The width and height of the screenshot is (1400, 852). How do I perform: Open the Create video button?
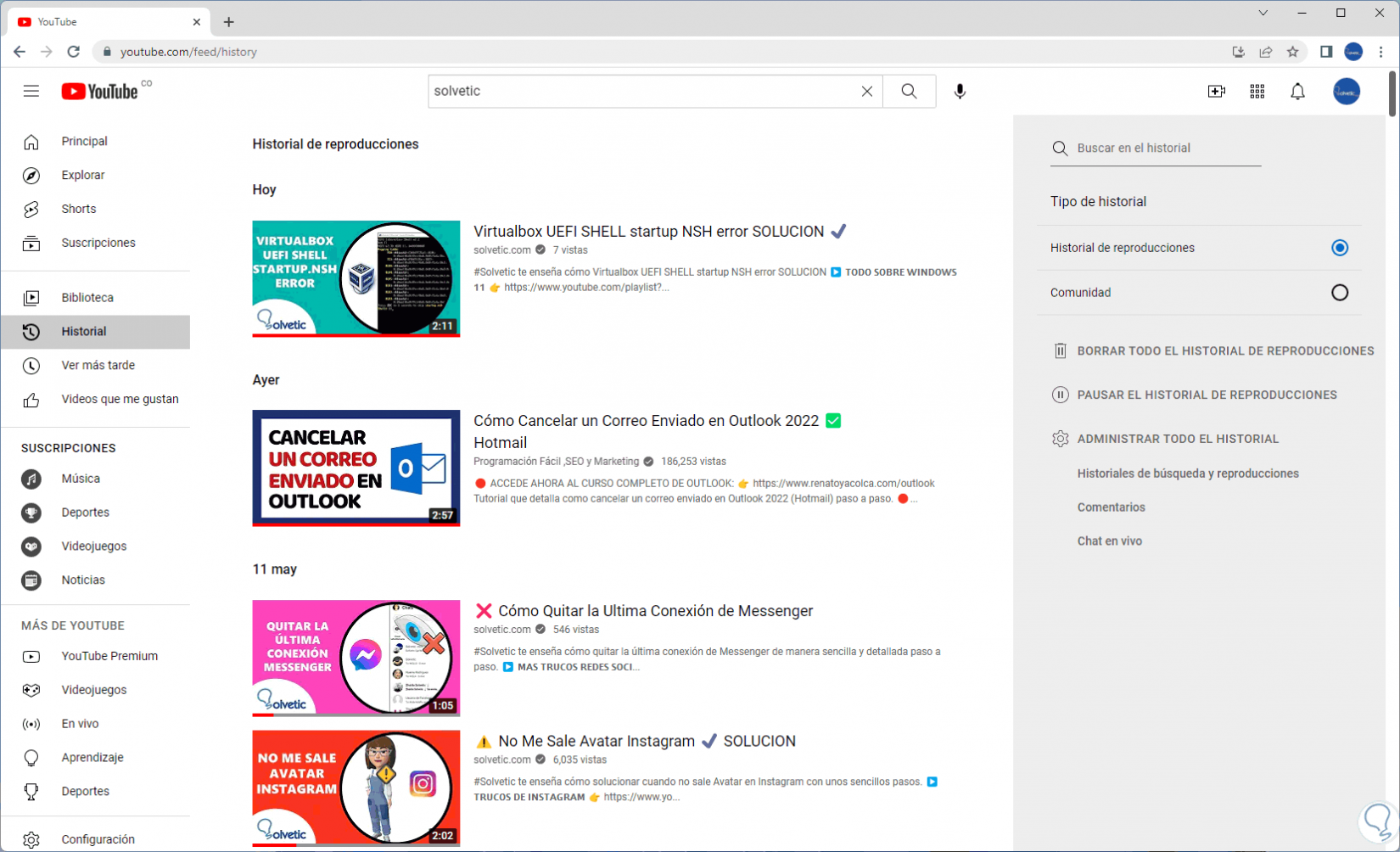(1216, 91)
